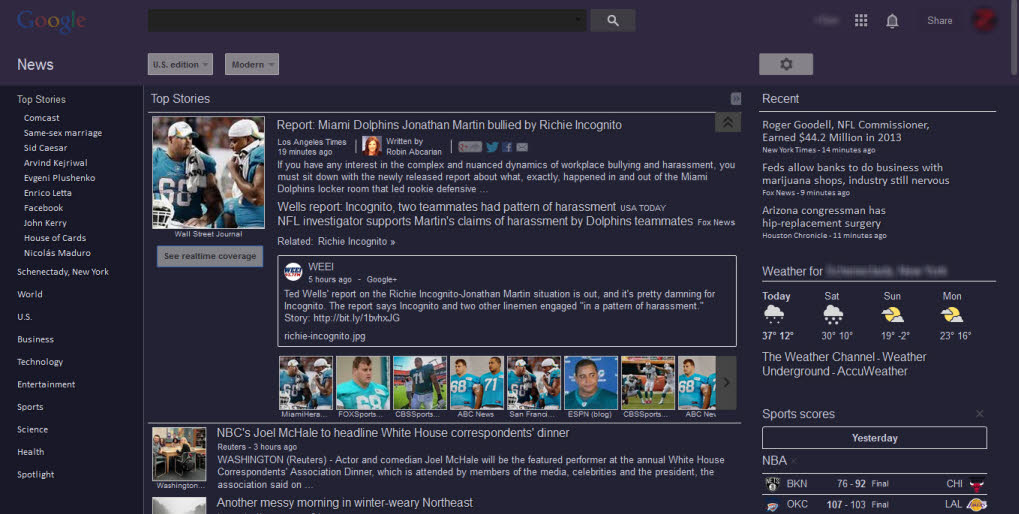Click the Oklahoma City Thunder logo
1019x514 pixels.
coord(772,504)
